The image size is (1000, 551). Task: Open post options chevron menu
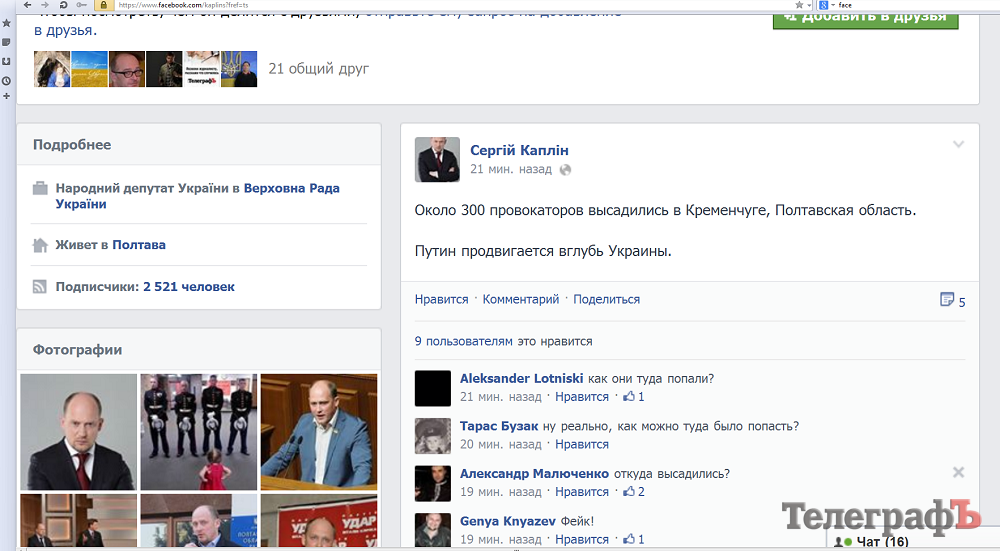(x=958, y=145)
